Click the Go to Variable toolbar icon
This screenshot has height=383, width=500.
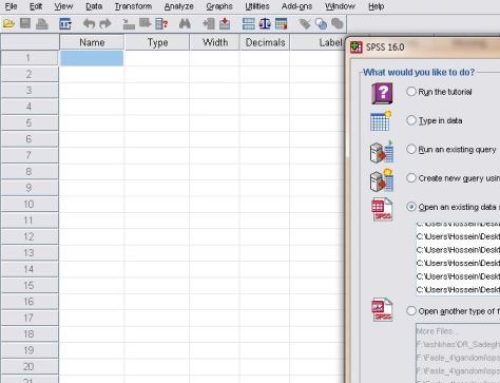click(145, 24)
